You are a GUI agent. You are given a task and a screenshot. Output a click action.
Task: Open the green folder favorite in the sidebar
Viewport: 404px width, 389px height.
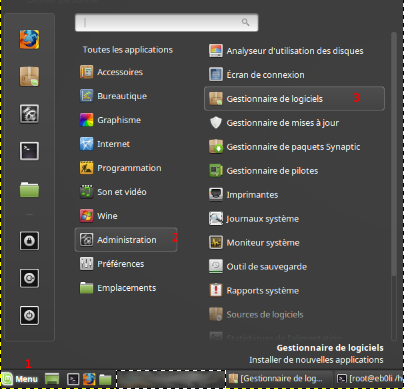[29, 189]
